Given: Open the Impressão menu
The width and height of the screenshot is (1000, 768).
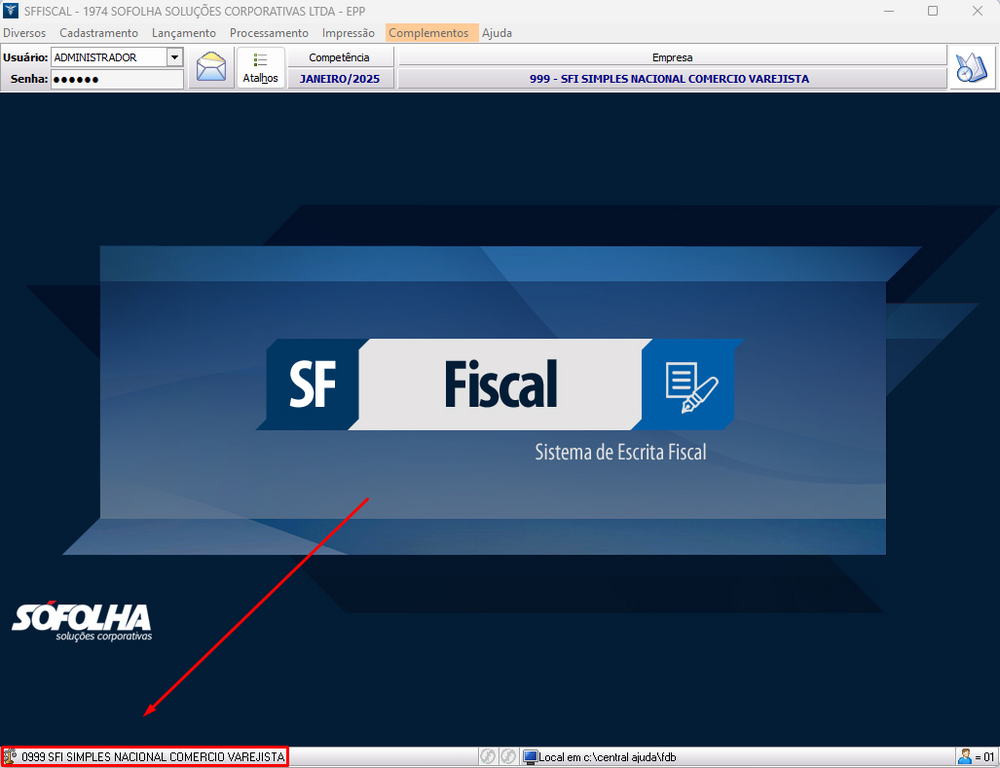Looking at the screenshot, I should coord(348,33).
